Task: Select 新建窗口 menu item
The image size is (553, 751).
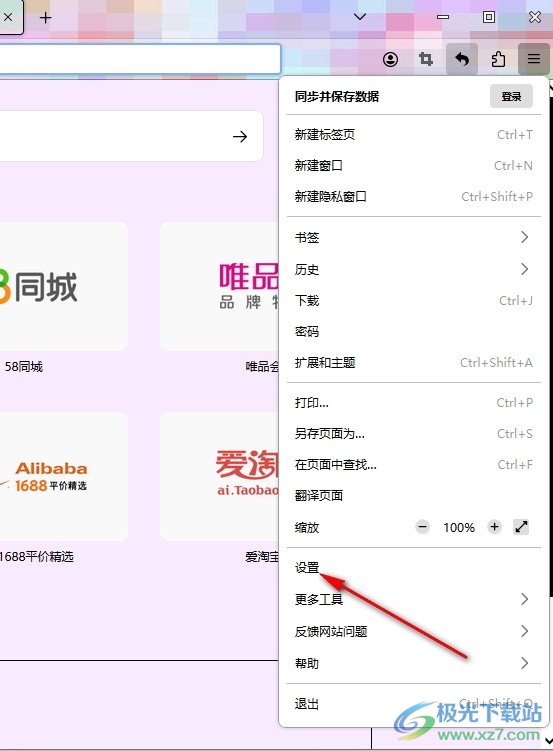Action: 414,166
